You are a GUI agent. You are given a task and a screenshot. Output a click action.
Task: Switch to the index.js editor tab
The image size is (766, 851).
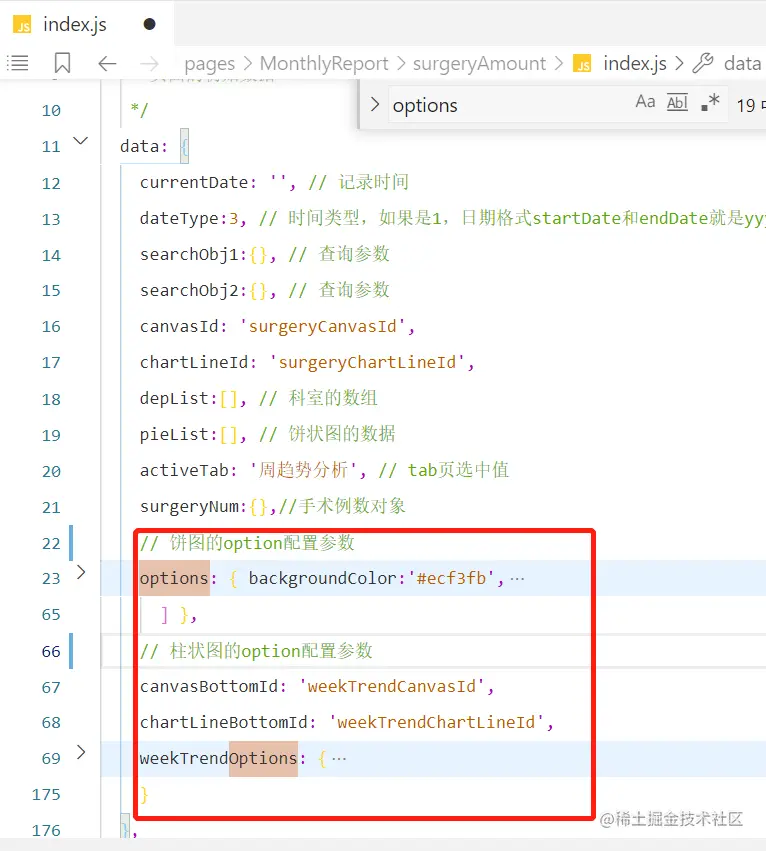(x=87, y=24)
